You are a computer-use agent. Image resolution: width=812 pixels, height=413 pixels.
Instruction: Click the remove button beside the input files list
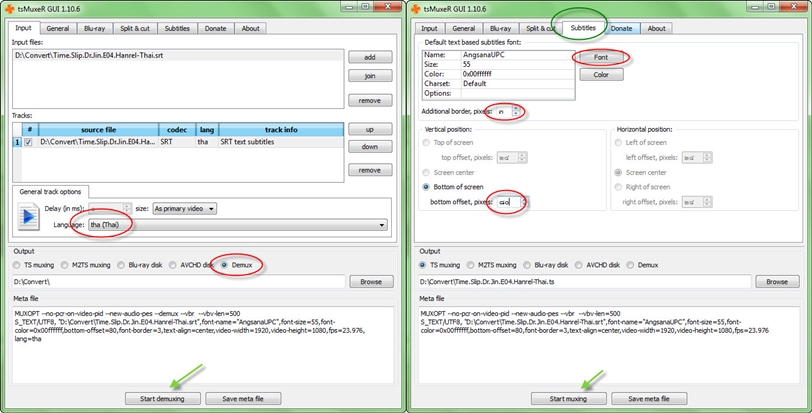(370, 100)
